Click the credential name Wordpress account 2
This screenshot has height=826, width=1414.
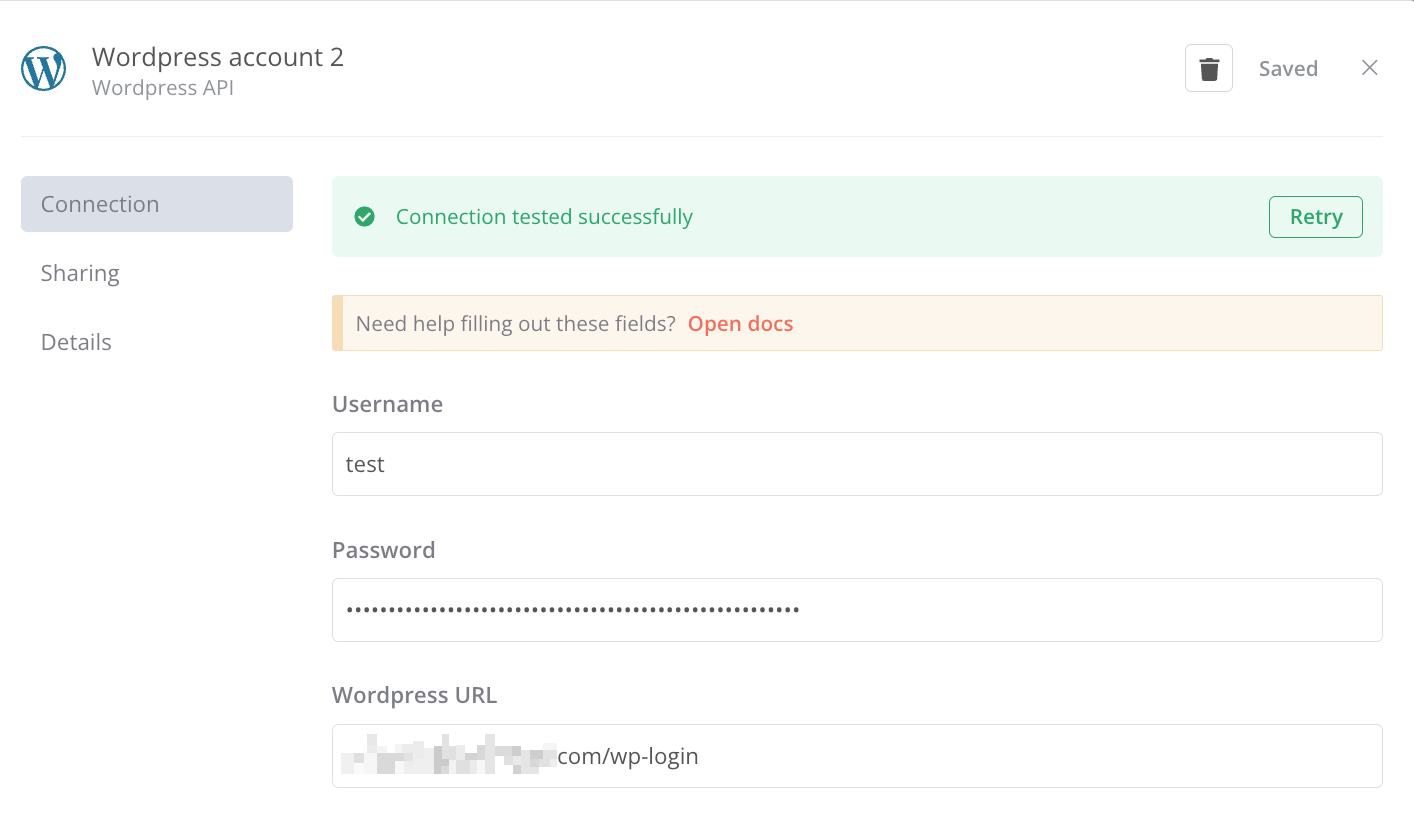(x=218, y=57)
